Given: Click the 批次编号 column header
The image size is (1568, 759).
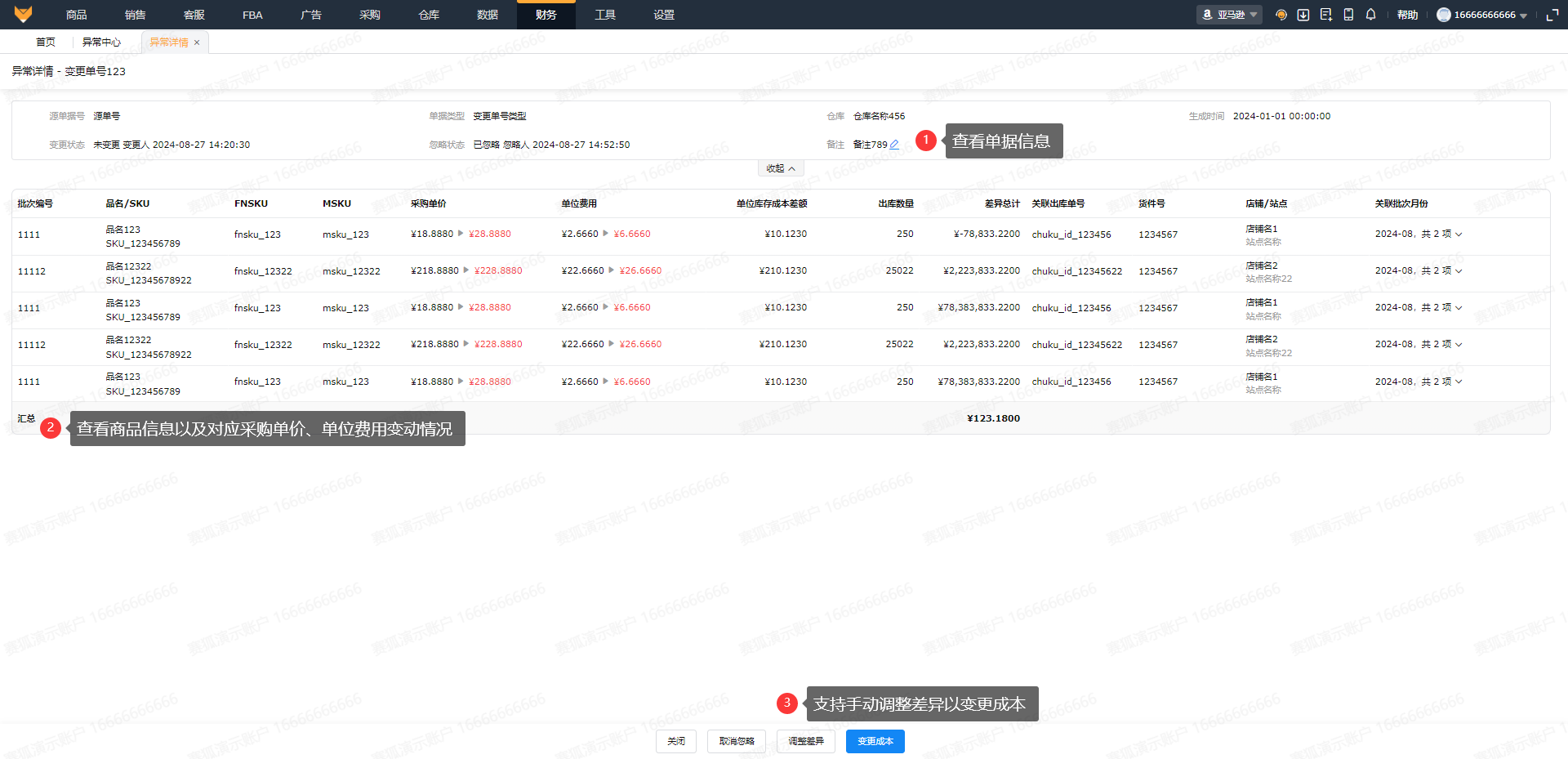Looking at the screenshot, I should [x=35, y=203].
